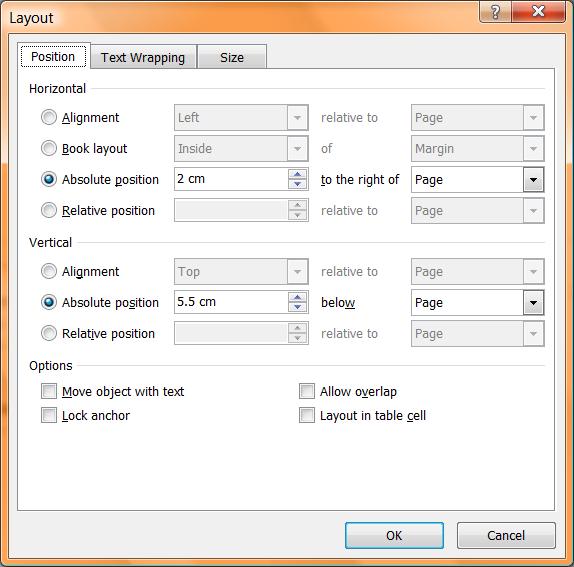Screen dimensions: 574x567
Task: Increase vertical absolute position with up arrow
Action: point(297,297)
